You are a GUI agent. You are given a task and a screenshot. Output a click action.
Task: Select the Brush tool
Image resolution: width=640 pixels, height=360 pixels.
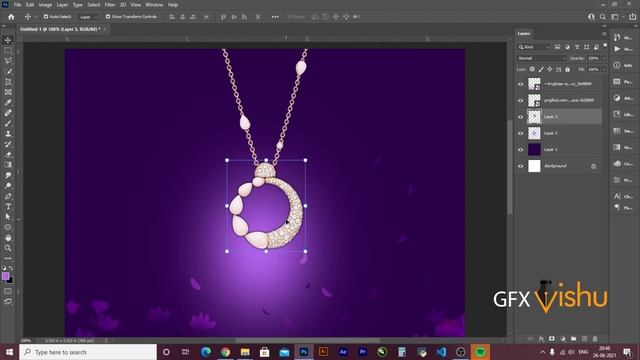(8, 123)
